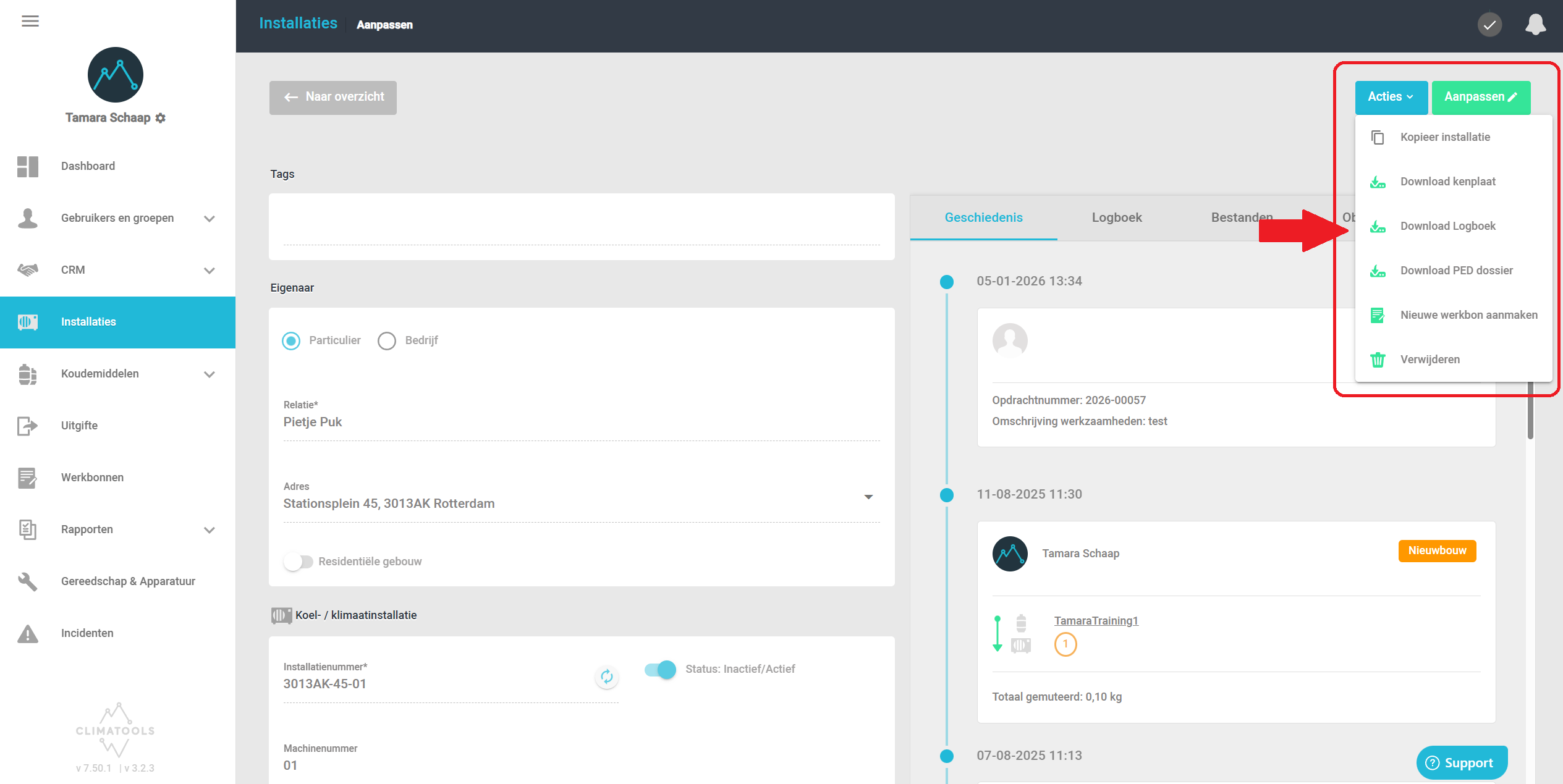1563x784 pixels.
Task: Click the Dashboard sidebar icon
Action: pos(28,166)
